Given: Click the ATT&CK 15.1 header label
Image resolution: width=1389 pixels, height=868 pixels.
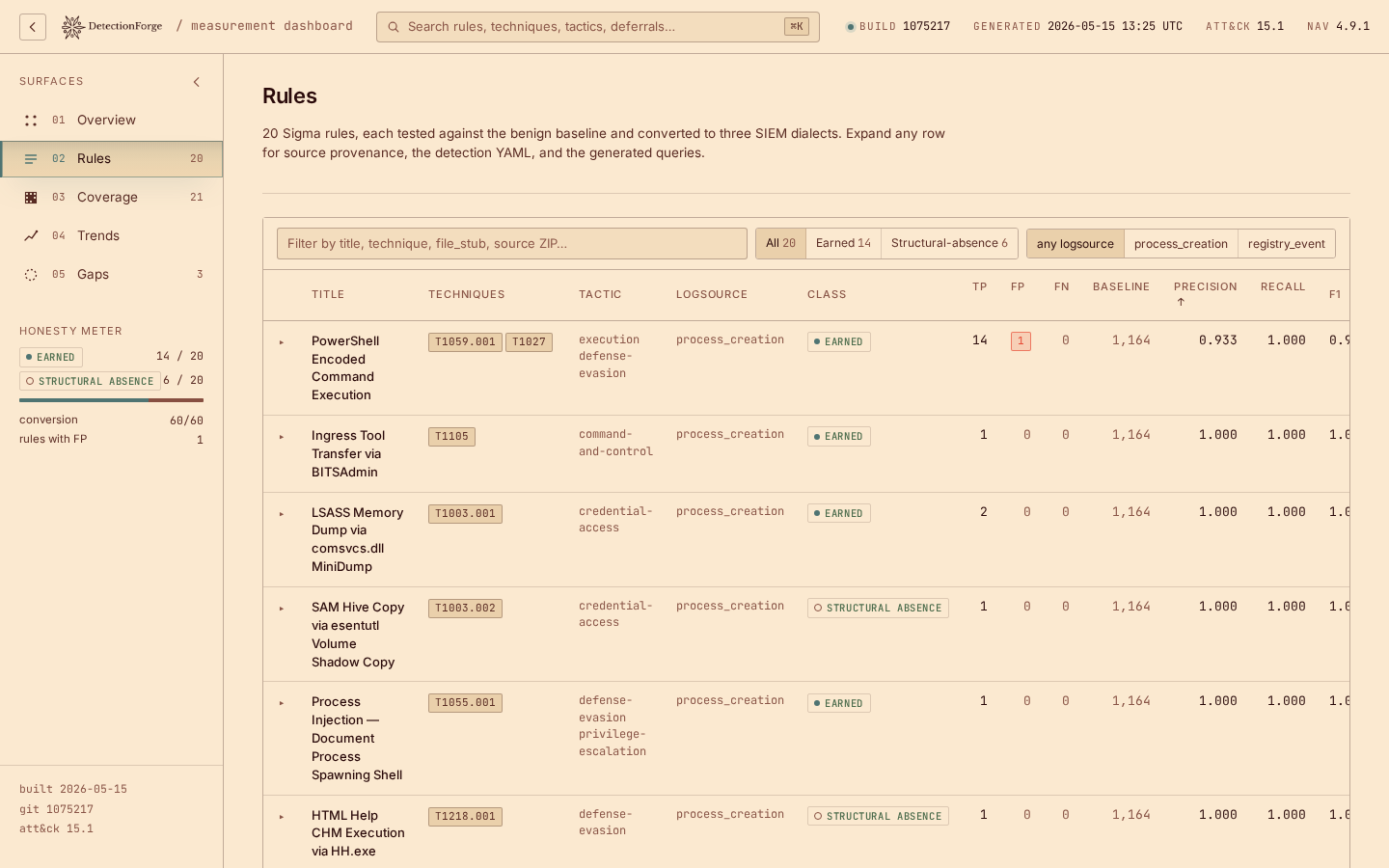Looking at the screenshot, I should click(x=1244, y=27).
